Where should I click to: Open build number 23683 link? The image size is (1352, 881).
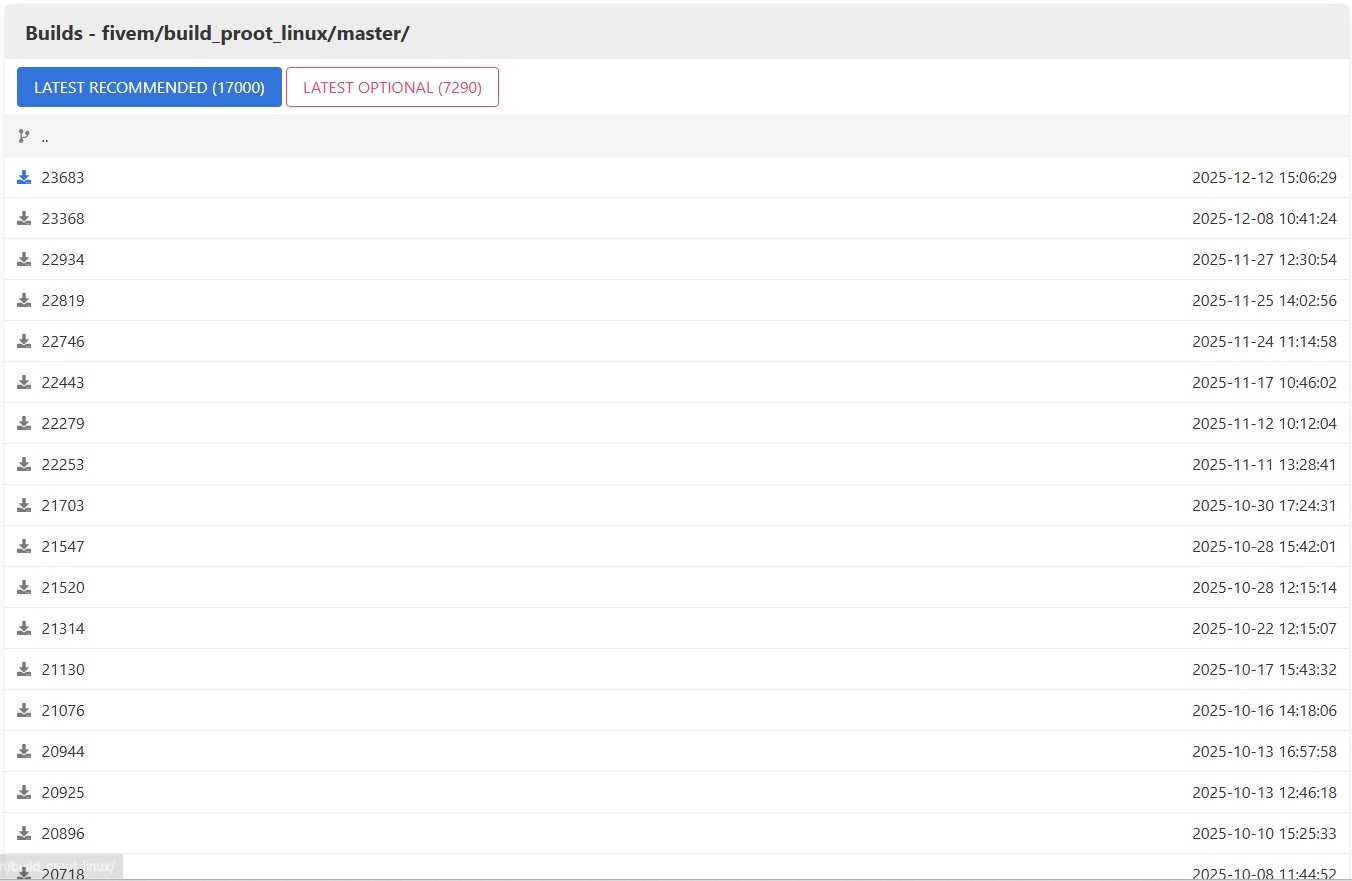[x=63, y=178]
